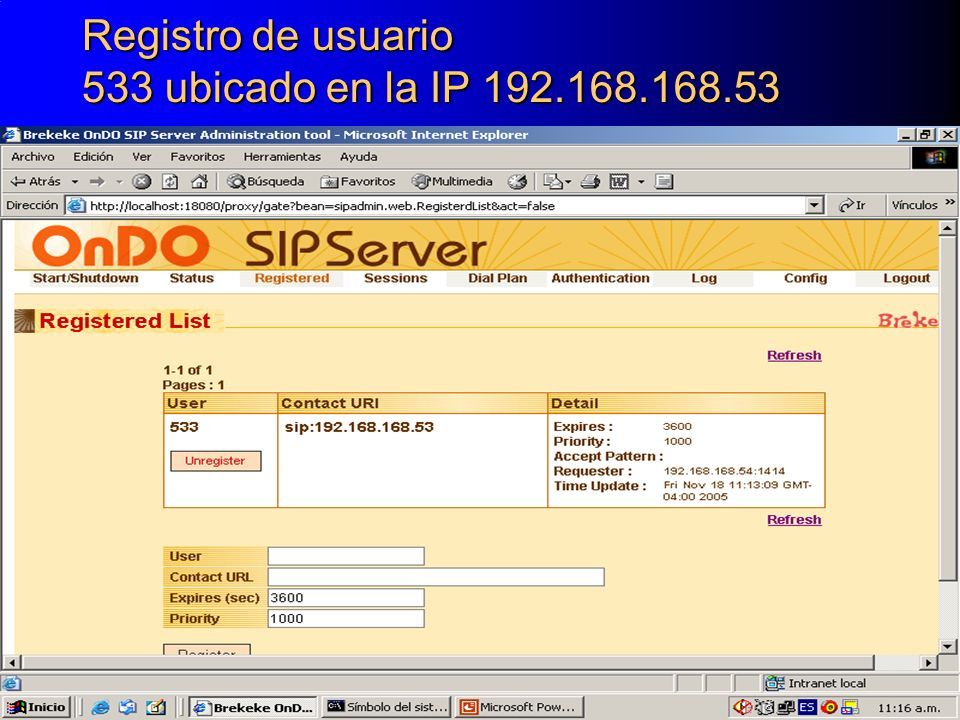Click the Contact URL input field
Screen dimensions: 960x720
[436, 577]
